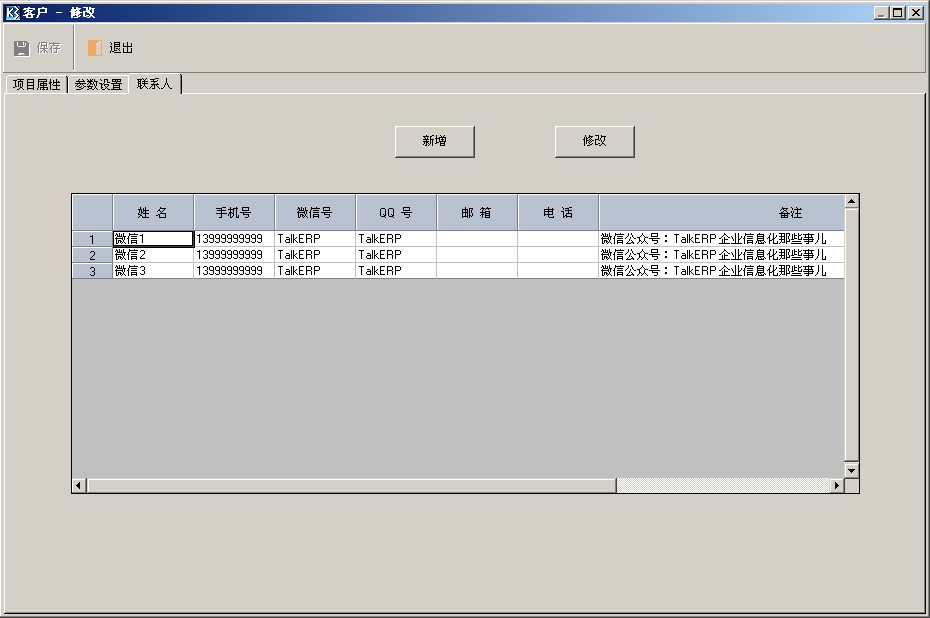Click the 姓名 column header
930x618 pixels.
click(153, 212)
